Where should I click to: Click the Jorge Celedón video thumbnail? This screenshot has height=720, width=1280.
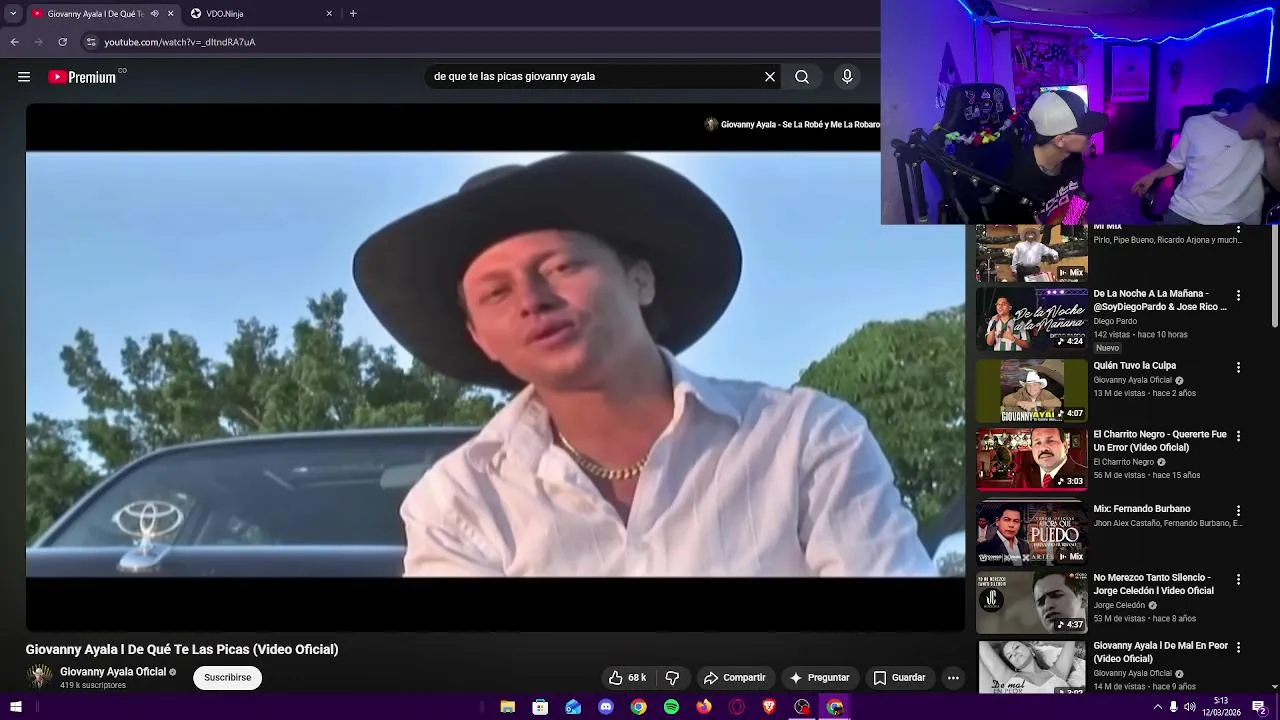pyautogui.click(x=1031, y=603)
